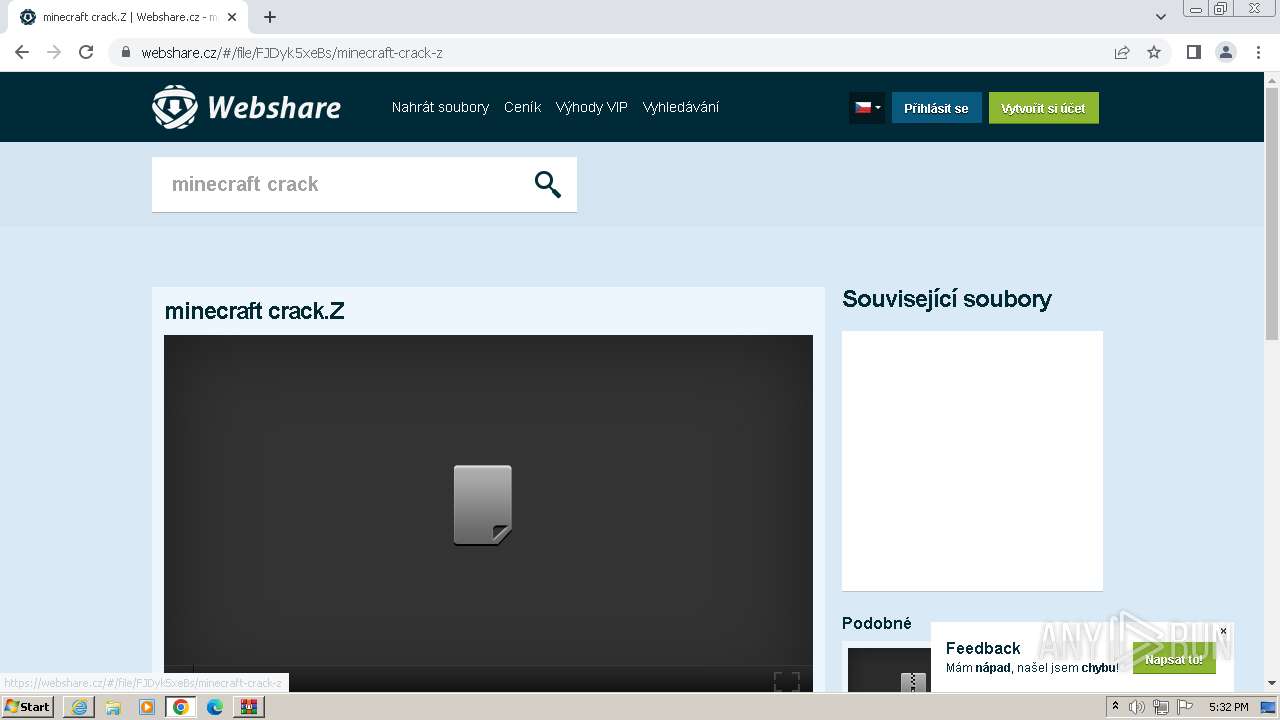
Task: Click the browser back arrow
Action: [22, 52]
